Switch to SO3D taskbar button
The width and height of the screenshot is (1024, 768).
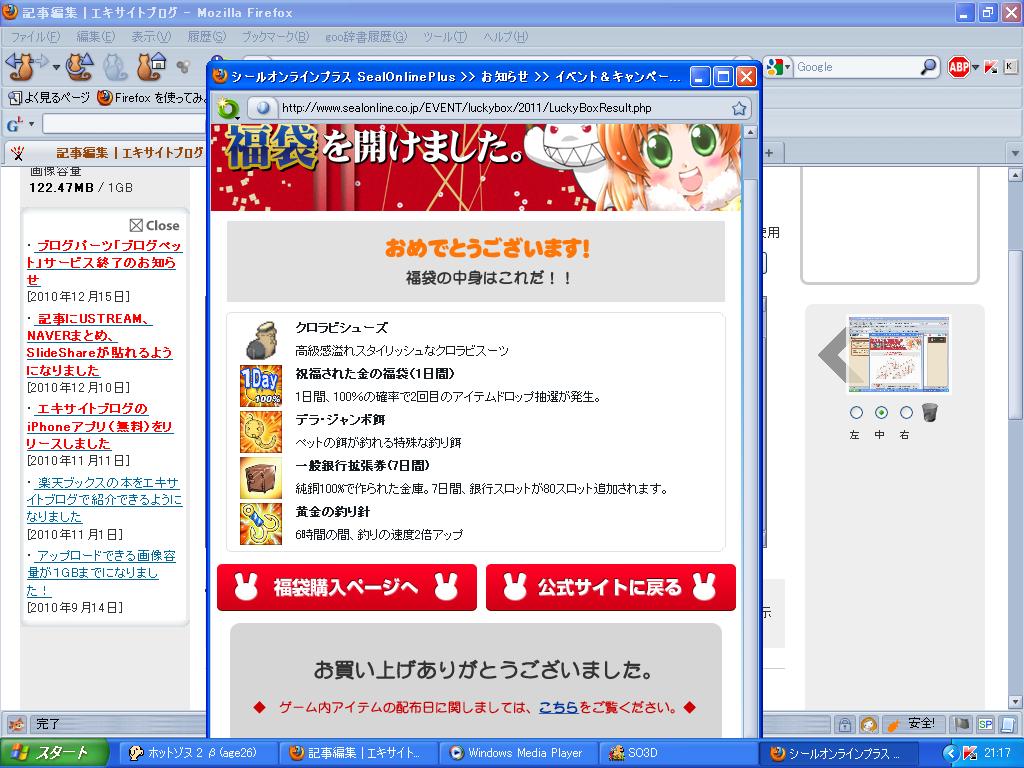pyautogui.click(x=679, y=753)
